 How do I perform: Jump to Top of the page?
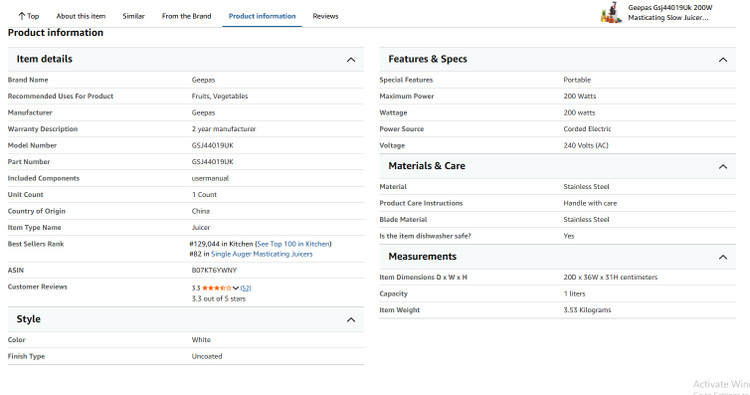pos(28,16)
